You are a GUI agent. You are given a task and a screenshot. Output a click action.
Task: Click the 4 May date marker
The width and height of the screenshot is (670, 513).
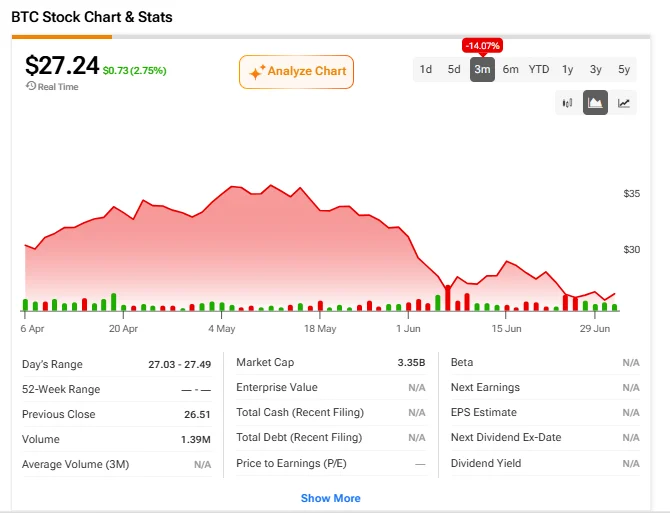(x=221, y=328)
